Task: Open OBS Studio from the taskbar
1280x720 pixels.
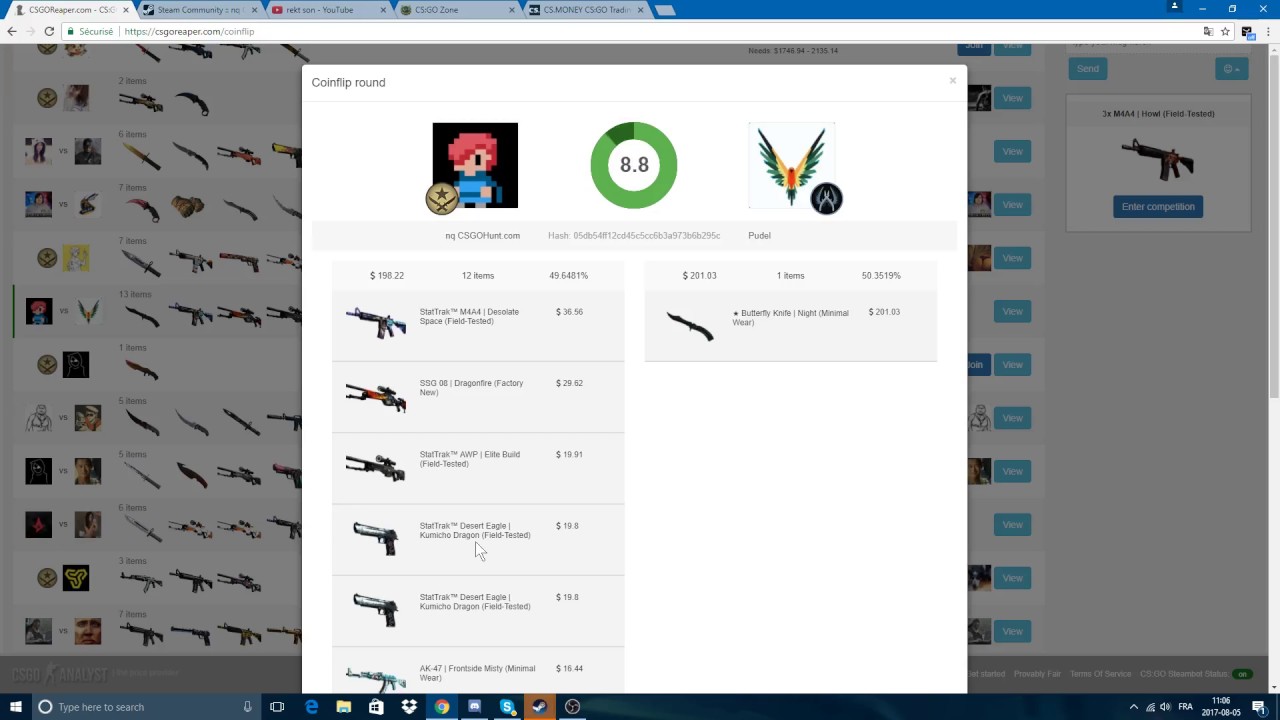Action: (x=572, y=707)
